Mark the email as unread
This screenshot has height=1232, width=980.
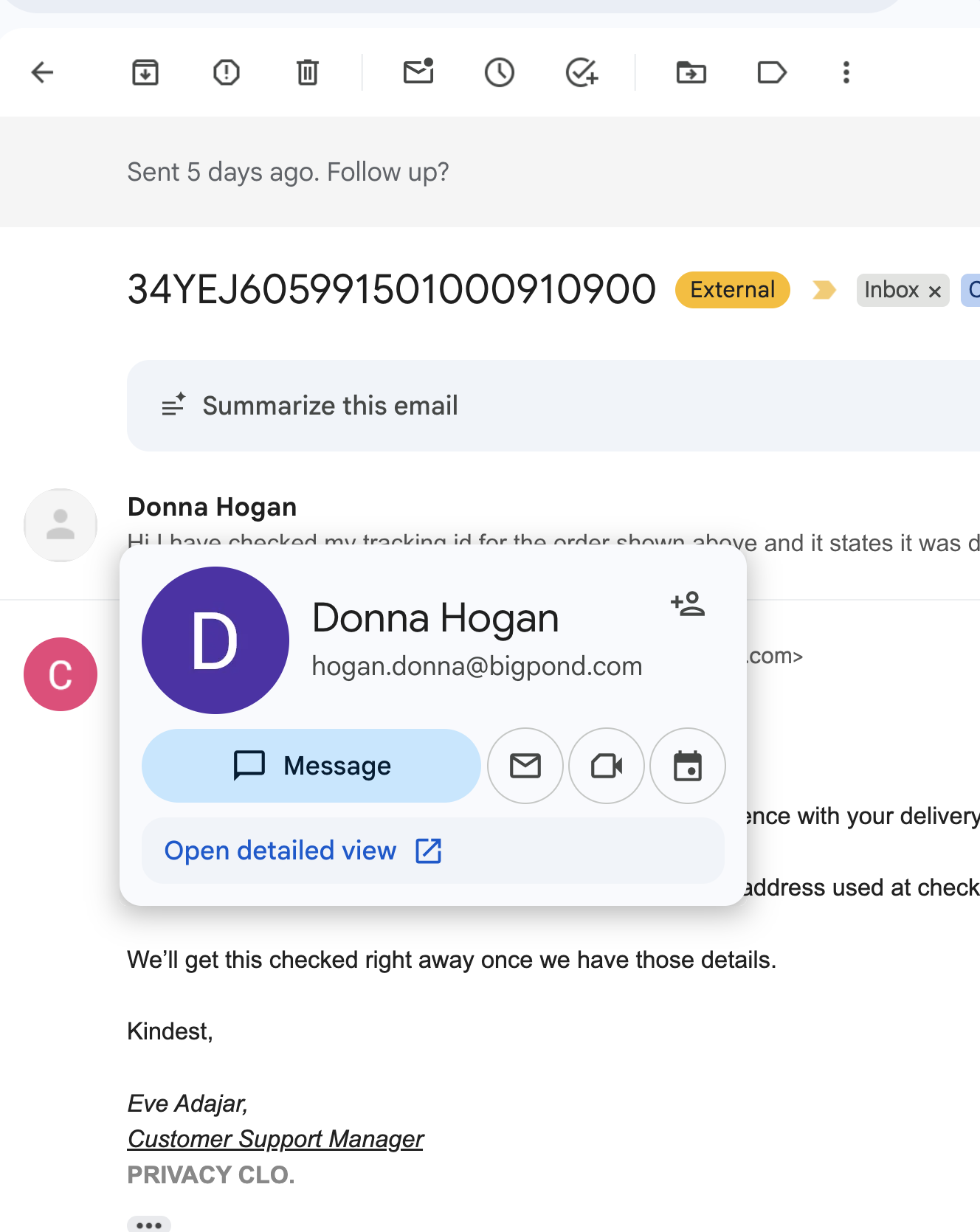[x=418, y=72]
